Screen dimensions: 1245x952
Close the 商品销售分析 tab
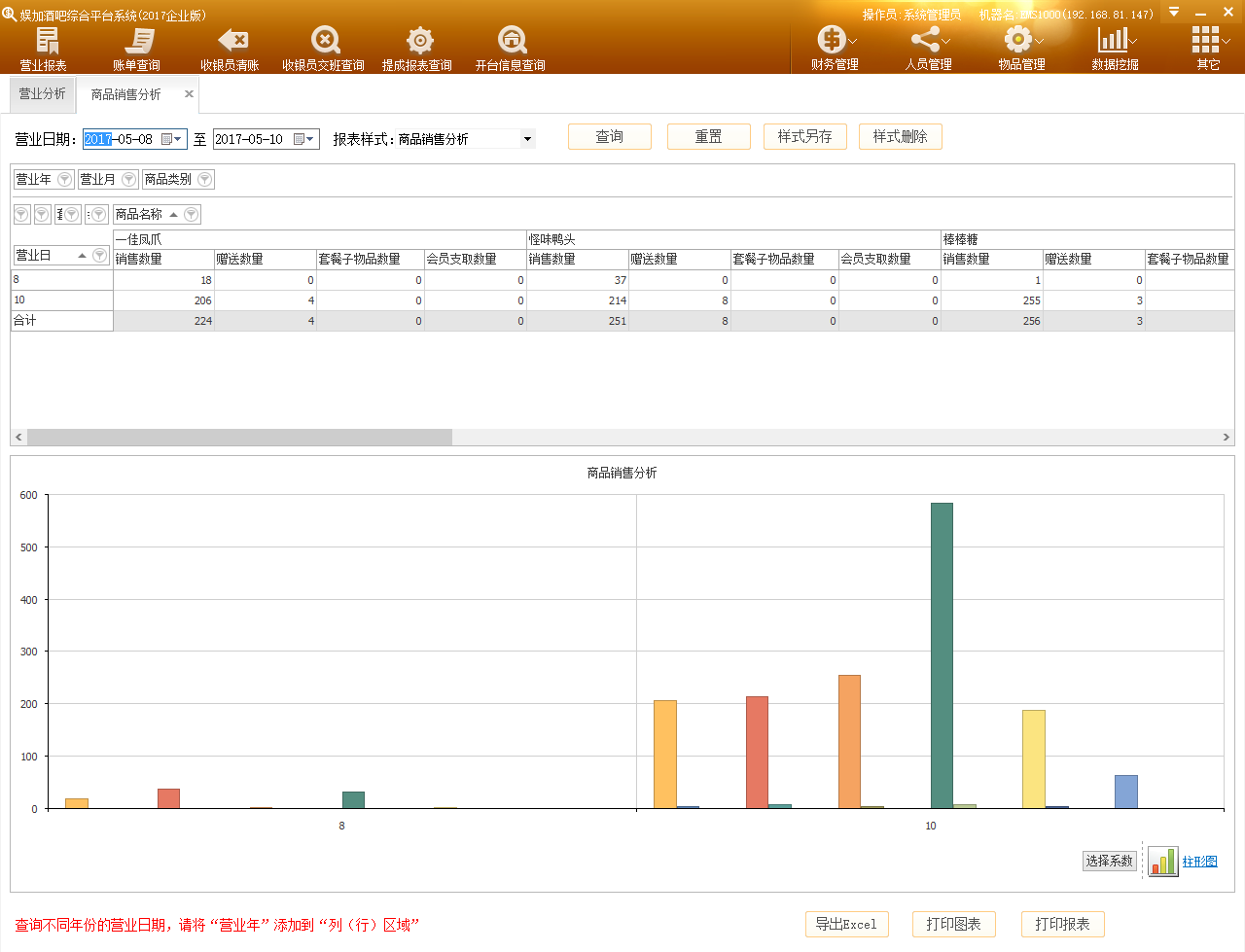(x=189, y=94)
